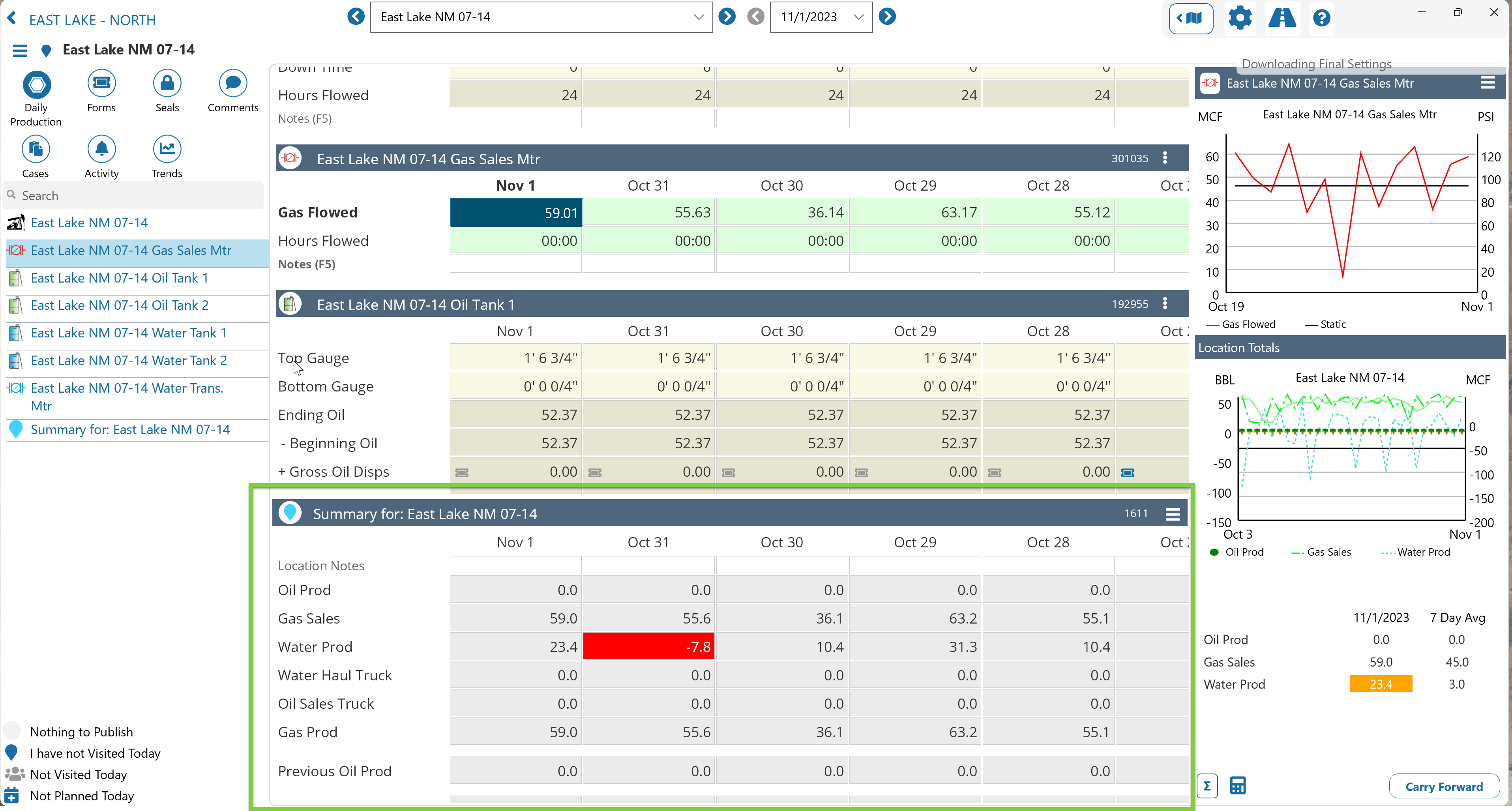This screenshot has width=1512, height=811.
Task: Open Summary section hamburger menu
Action: pyautogui.click(x=1173, y=514)
